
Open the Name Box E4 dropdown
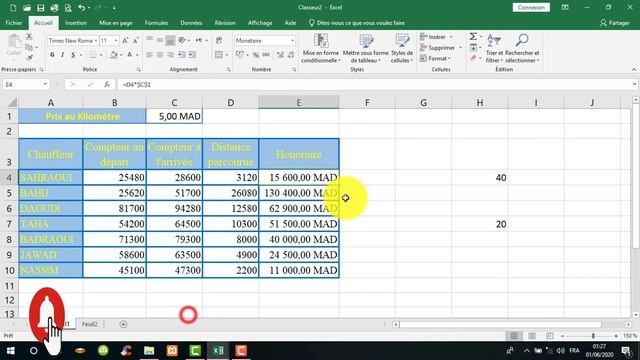pos(45,84)
